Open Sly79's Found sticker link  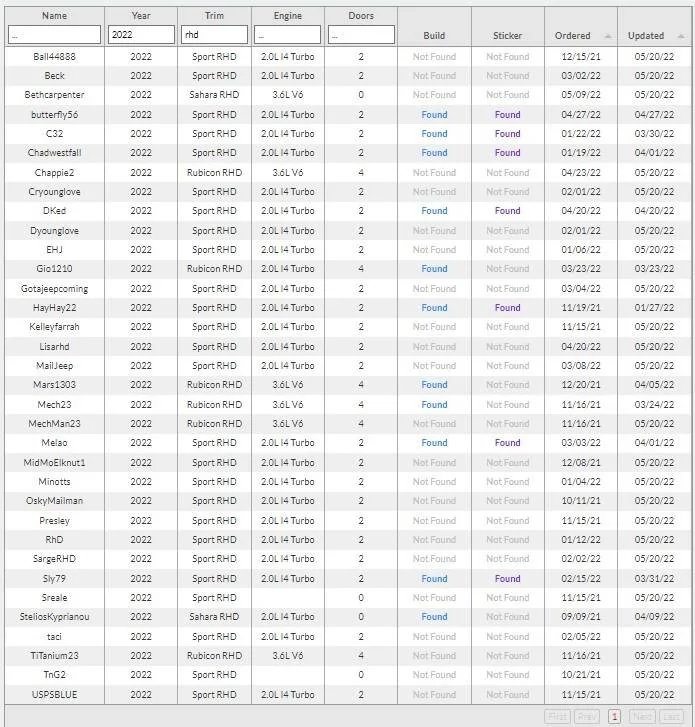tap(508, 579)
